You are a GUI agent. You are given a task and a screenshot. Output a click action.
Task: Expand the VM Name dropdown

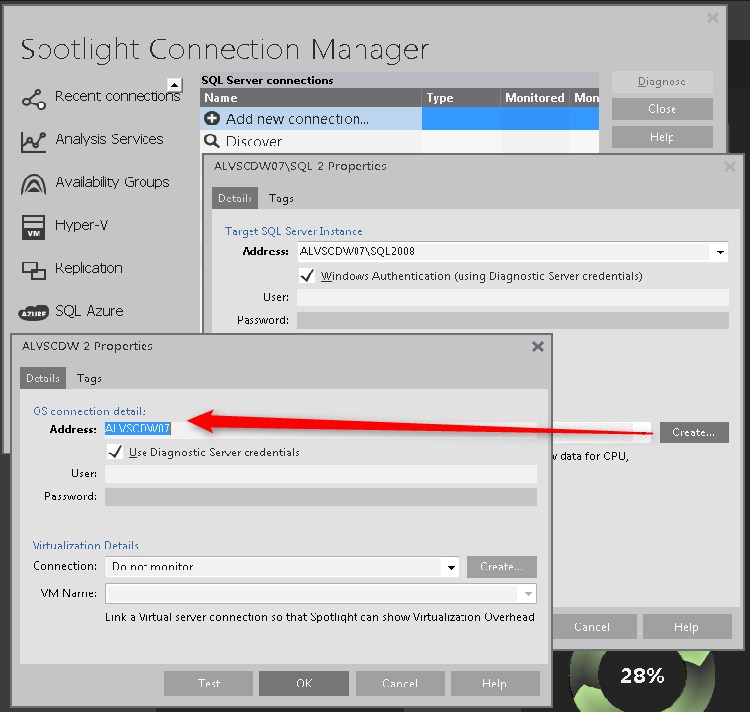coord(528,594)
